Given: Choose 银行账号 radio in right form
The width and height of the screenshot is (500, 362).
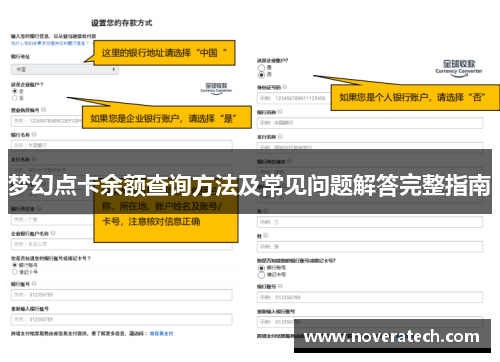Looking at the screenshot, I should 261,268.
